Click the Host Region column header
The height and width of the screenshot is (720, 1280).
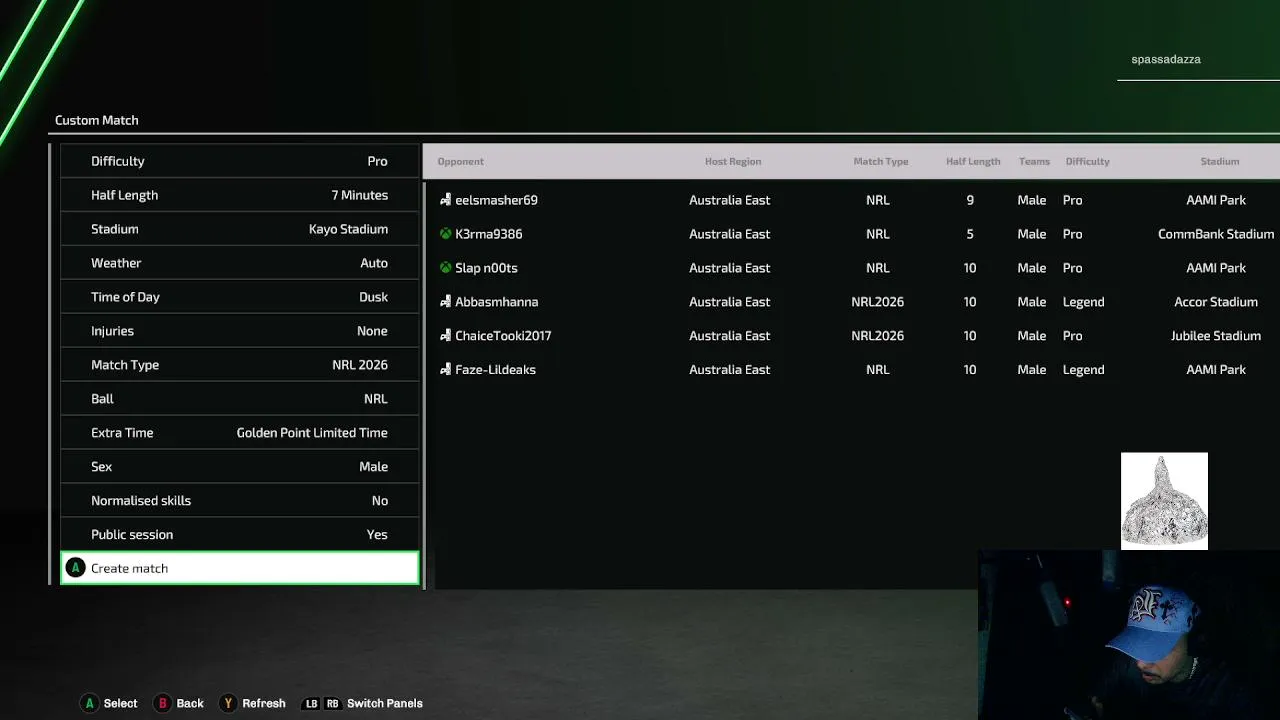click(733, 161)
